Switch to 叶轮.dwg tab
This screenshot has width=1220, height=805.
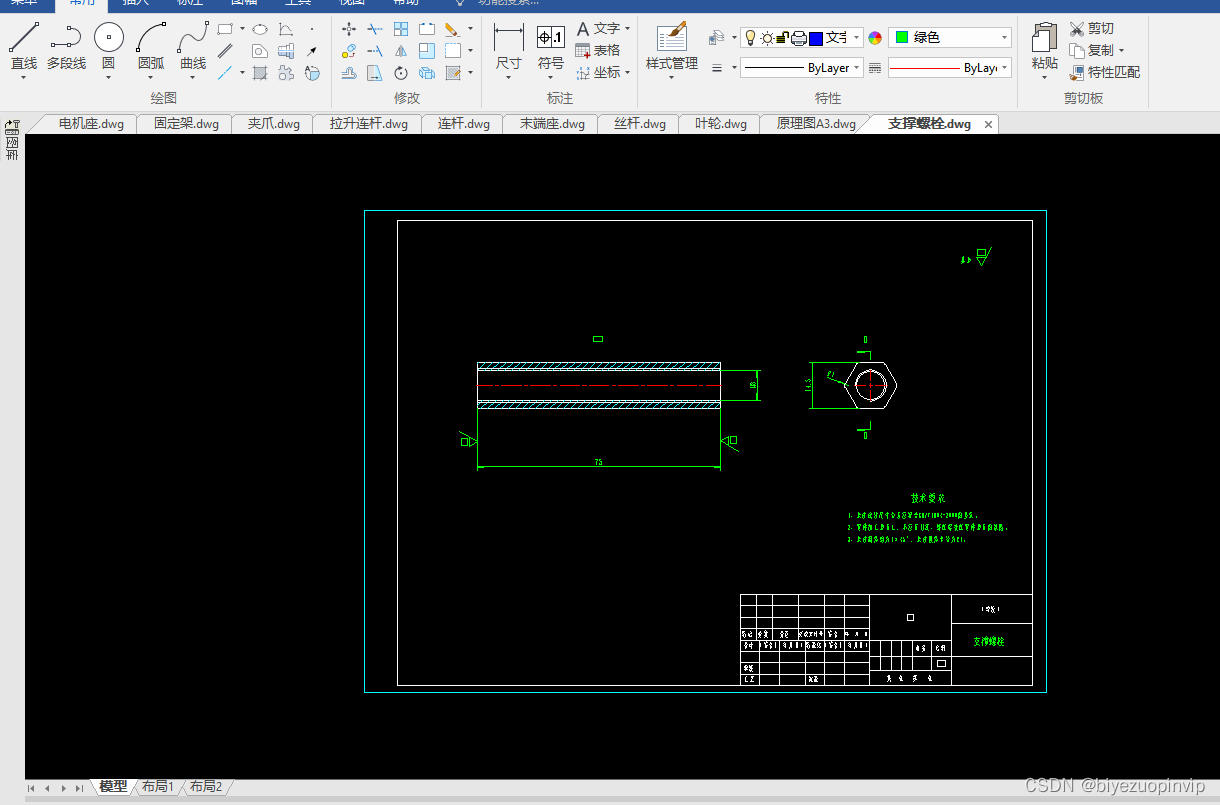point(720,124)
